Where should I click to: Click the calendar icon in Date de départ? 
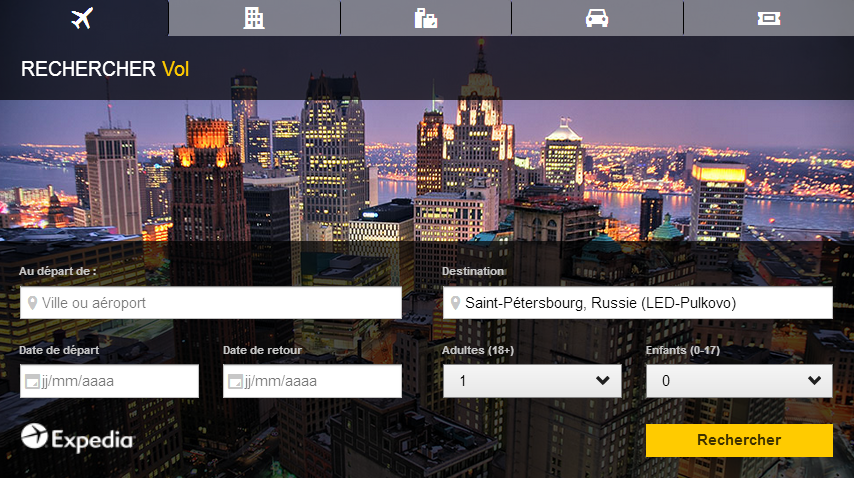tap(32, 381)
